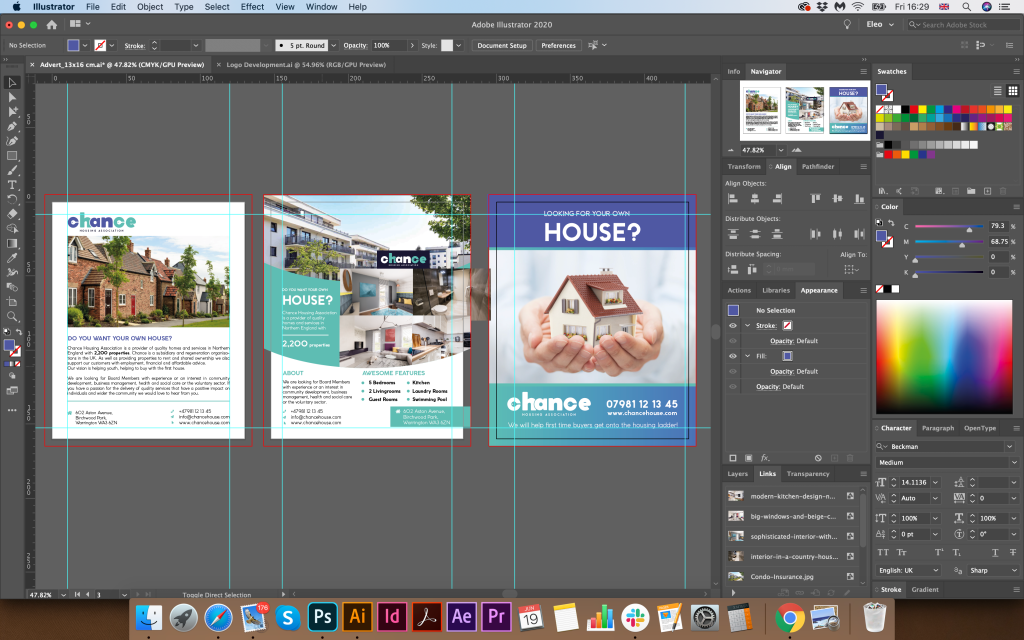Image resolution: width=1024 pixels, height=640 pixels.
Task: Toggle visibility of the Stroke attribute
Action: [x=733, y=326]
